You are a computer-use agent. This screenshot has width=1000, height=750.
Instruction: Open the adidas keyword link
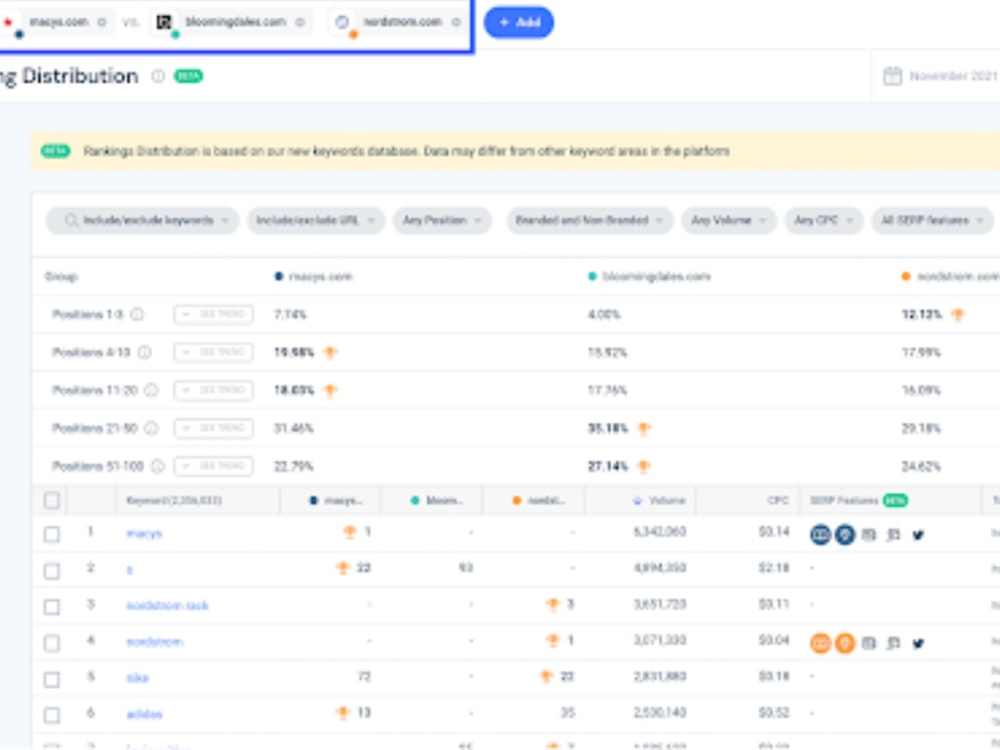point(144,714)
